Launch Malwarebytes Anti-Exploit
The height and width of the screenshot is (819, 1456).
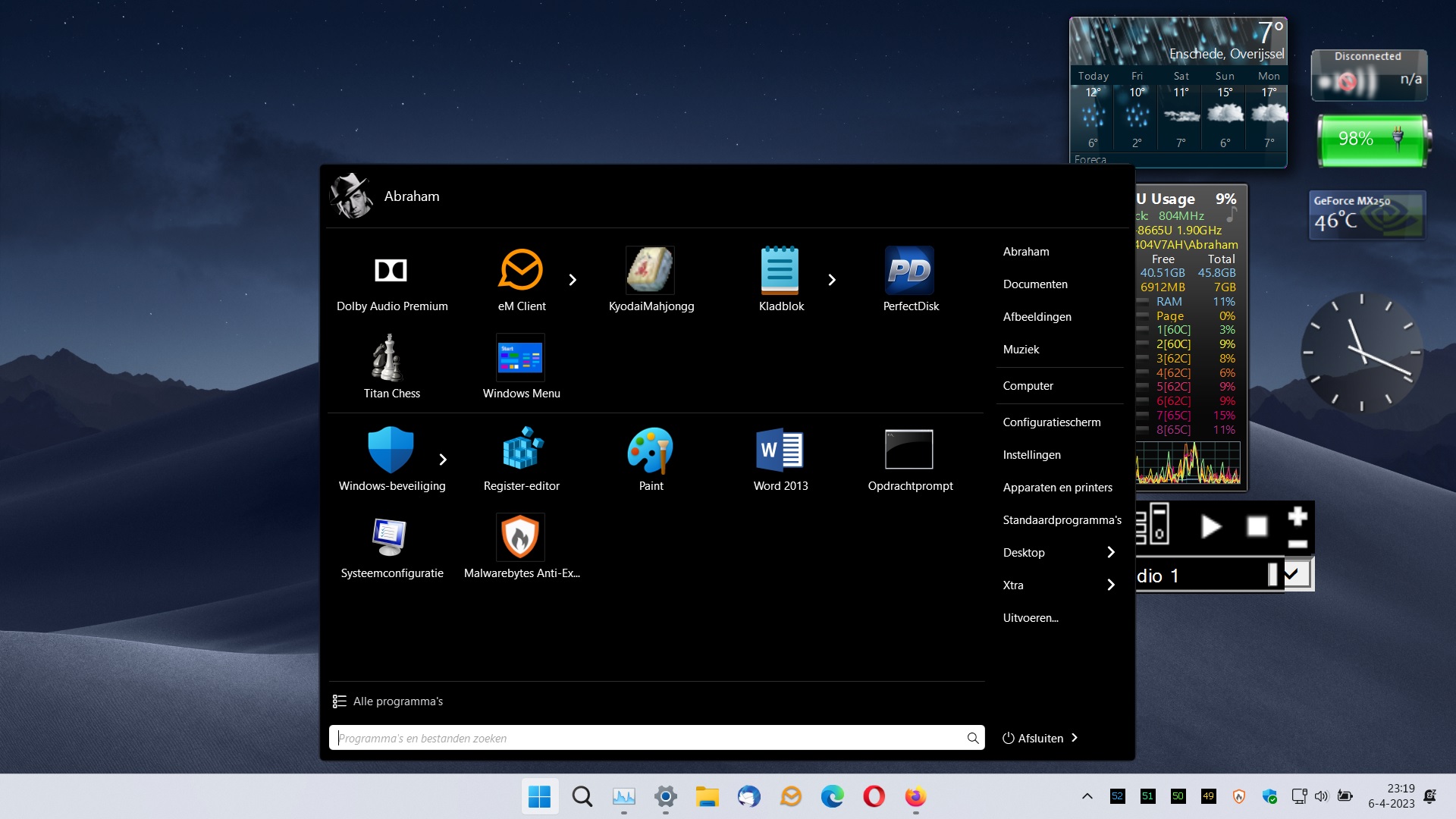(522, 547)
